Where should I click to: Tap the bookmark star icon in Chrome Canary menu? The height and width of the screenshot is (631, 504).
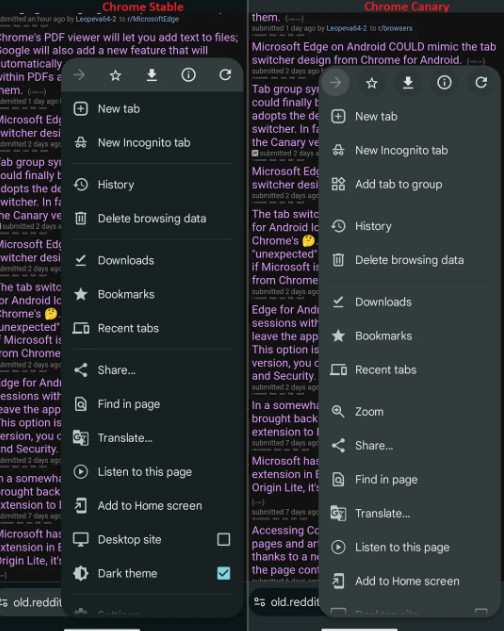372,83
